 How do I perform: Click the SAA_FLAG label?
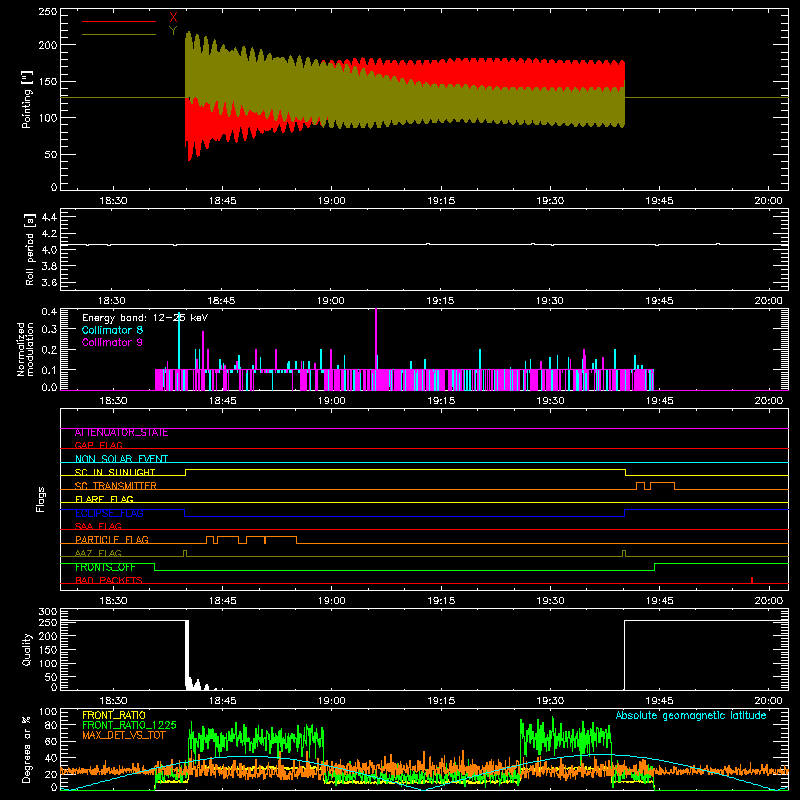coord(98,526)
